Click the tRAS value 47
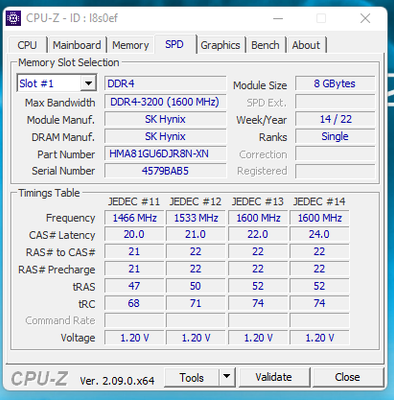Viewport: 394px width, 400px height. [134, 286]
